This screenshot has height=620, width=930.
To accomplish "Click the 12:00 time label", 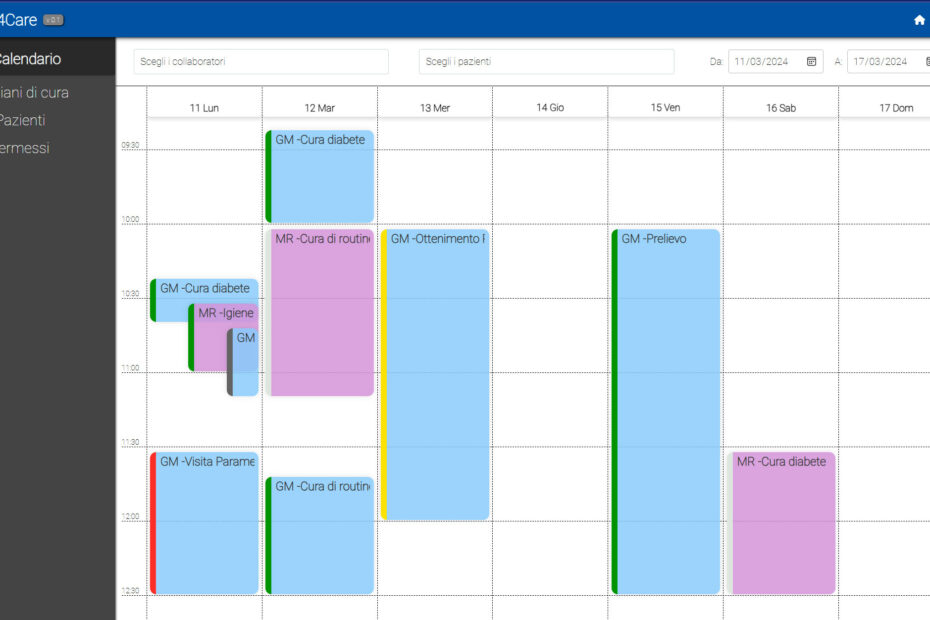I will (x=130, y=517).
